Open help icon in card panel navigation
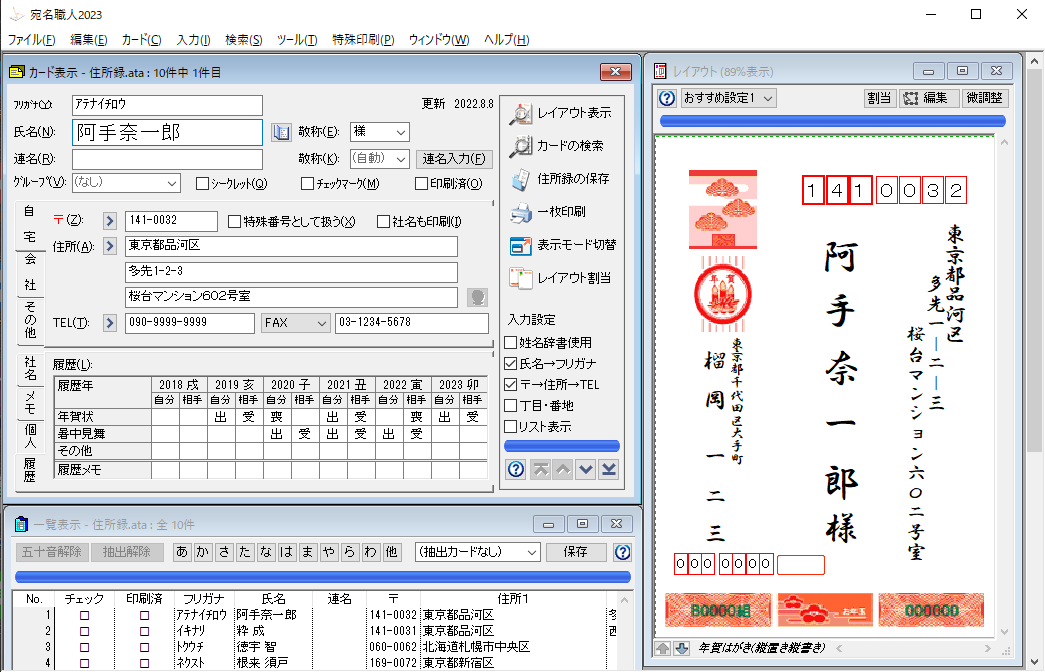 pyautogui.click(x=516, y=469)
